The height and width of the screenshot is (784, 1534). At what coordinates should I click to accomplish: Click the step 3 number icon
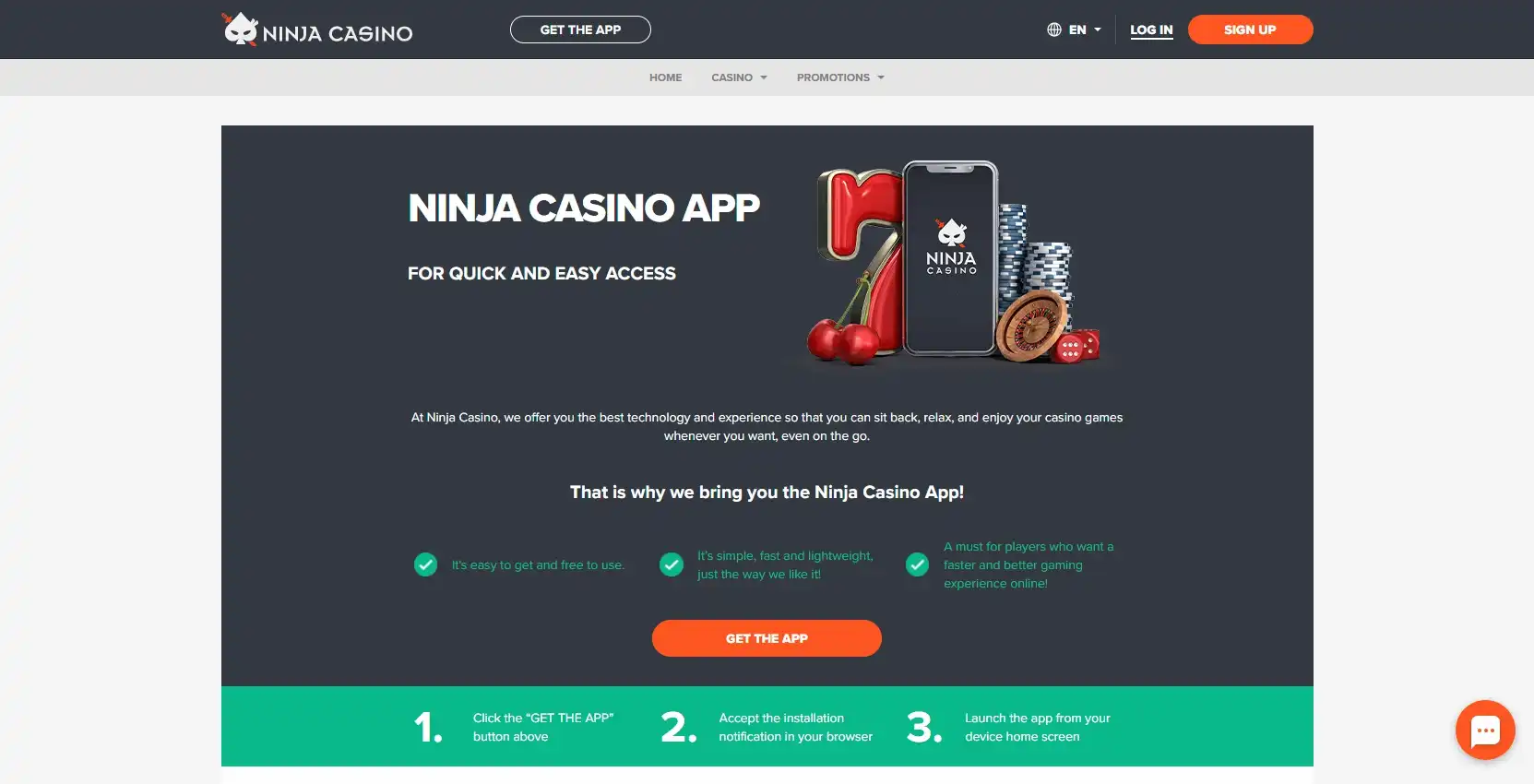point(924,727)
